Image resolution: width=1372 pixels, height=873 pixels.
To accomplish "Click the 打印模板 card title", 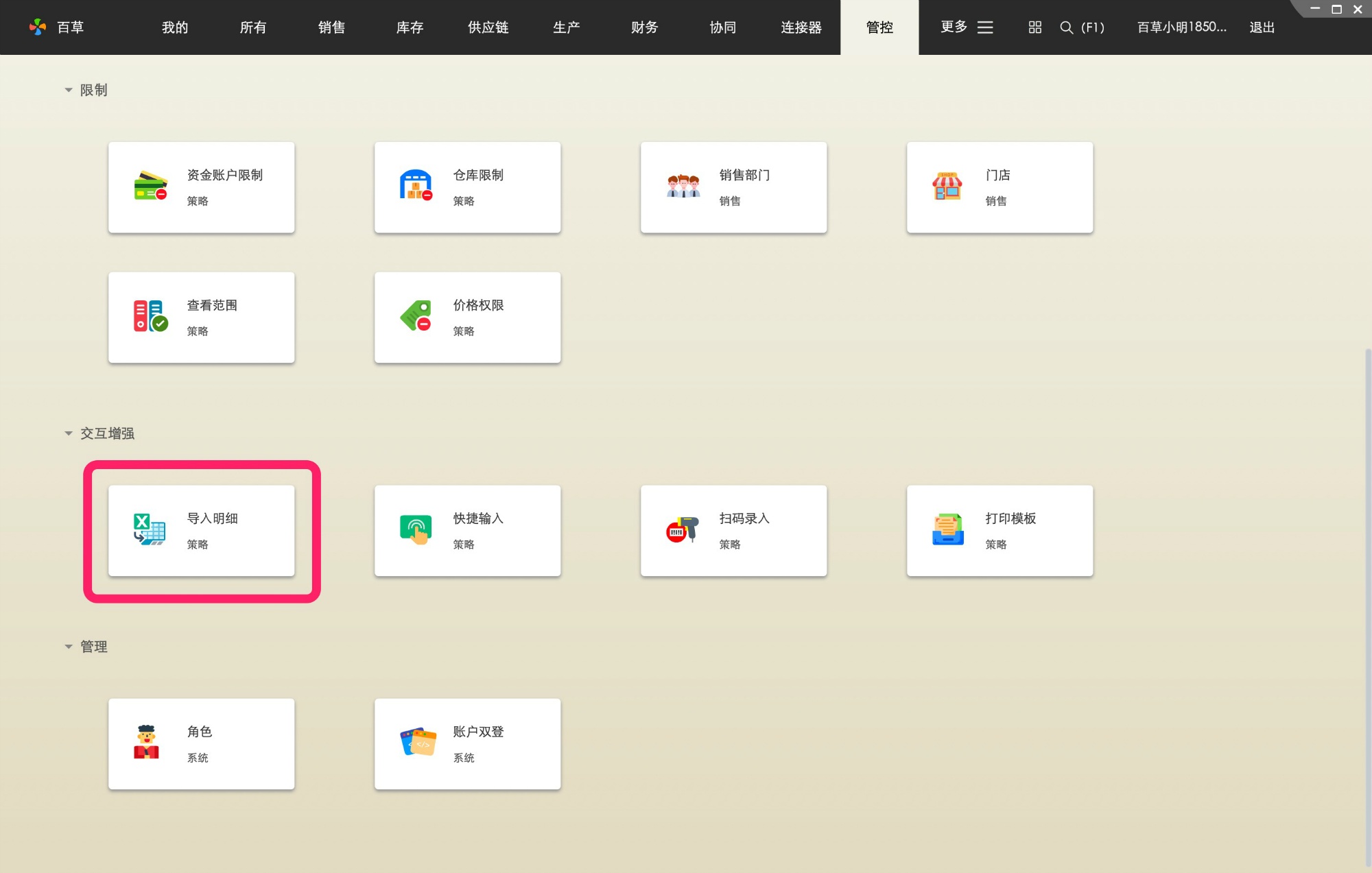I will (1010, 518).
